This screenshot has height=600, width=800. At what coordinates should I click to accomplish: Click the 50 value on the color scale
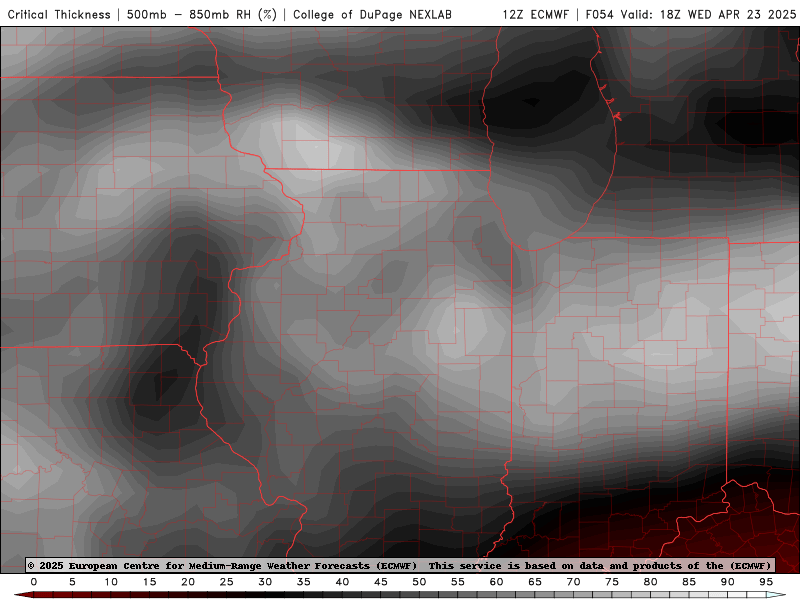tap(419, 582)
